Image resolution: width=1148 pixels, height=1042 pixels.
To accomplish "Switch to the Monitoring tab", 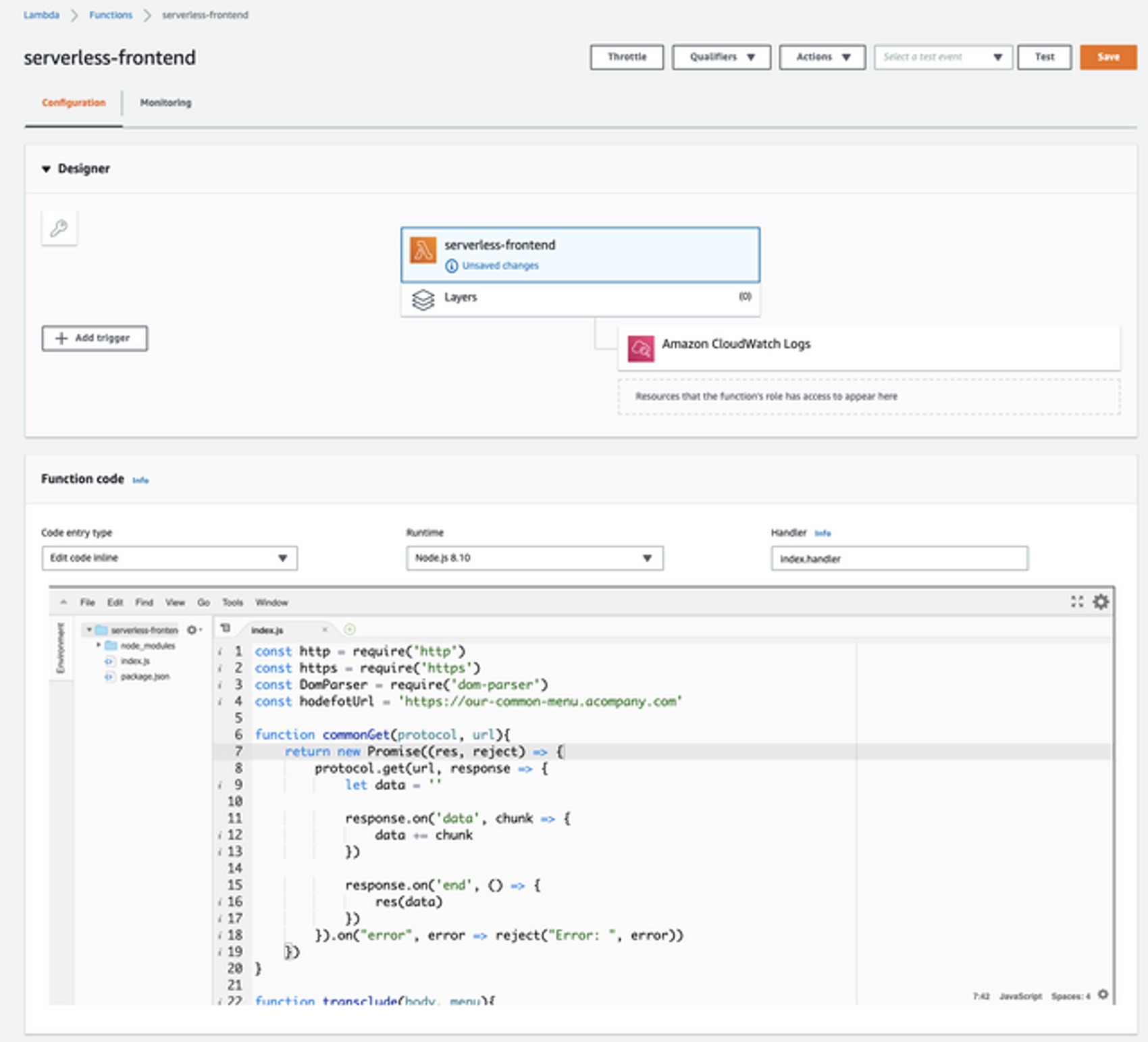I will [x=165, y=103].
